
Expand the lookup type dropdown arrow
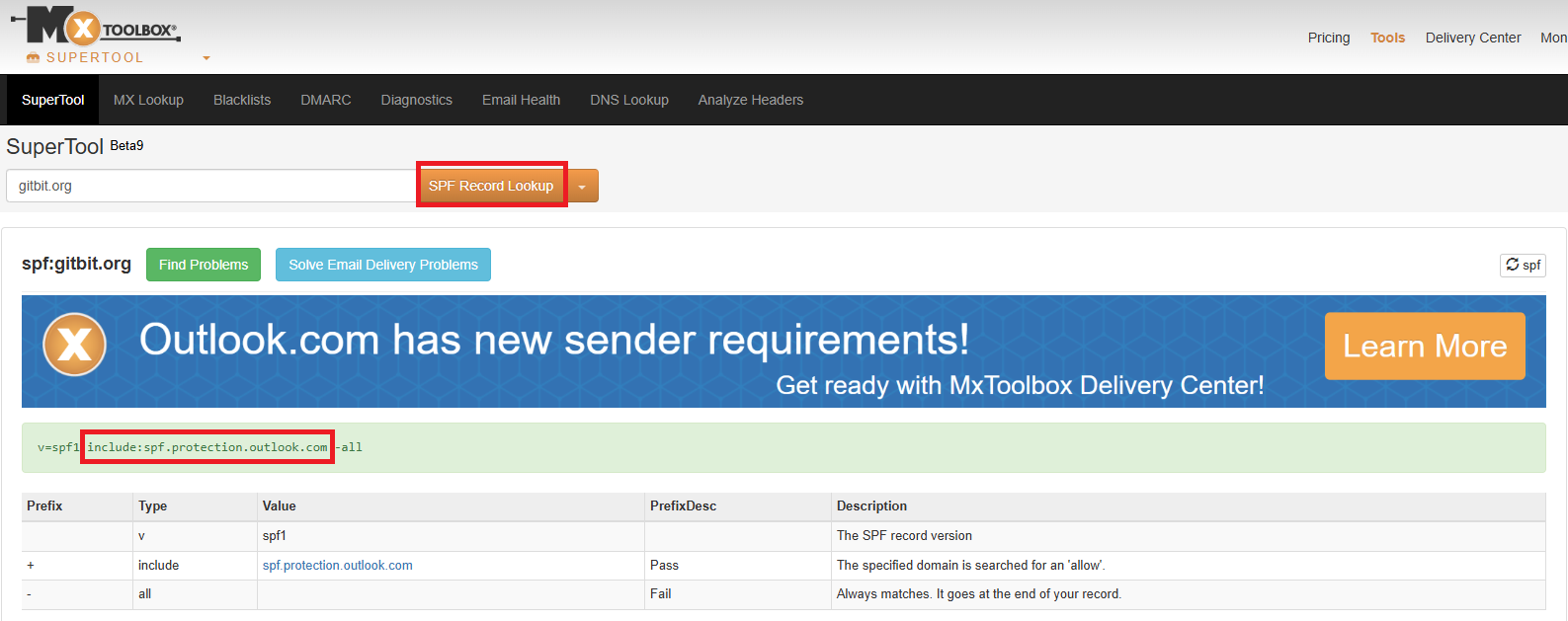[x=582, y=186]
